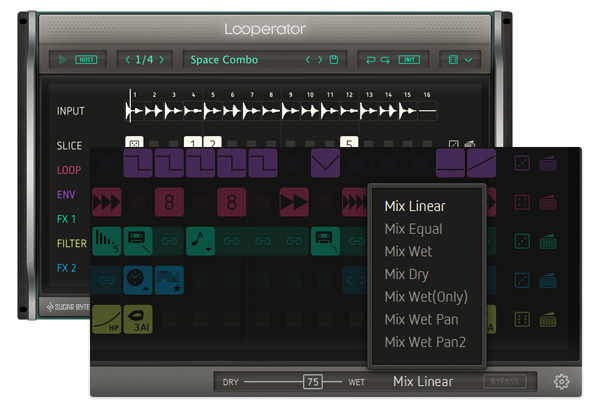Screen dimensions: 600x400
Task: Click the blue link cell beside the clock cell
Action: pos(107,280)
